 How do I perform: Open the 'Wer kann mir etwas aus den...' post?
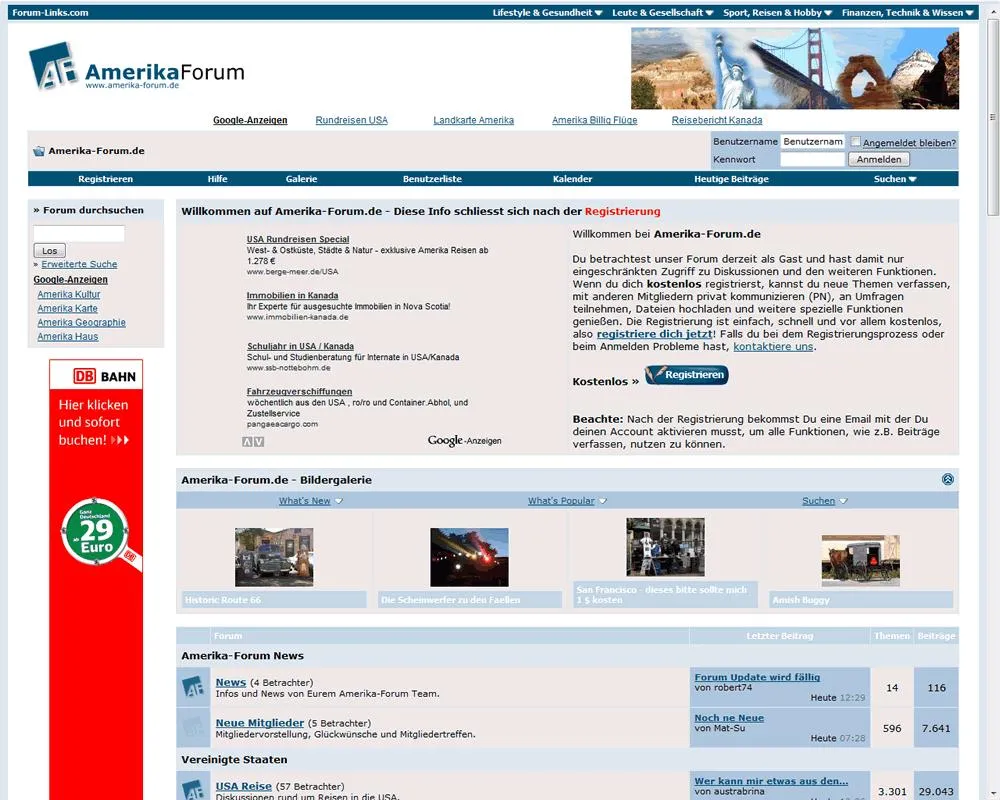click(x=771, y=781)
